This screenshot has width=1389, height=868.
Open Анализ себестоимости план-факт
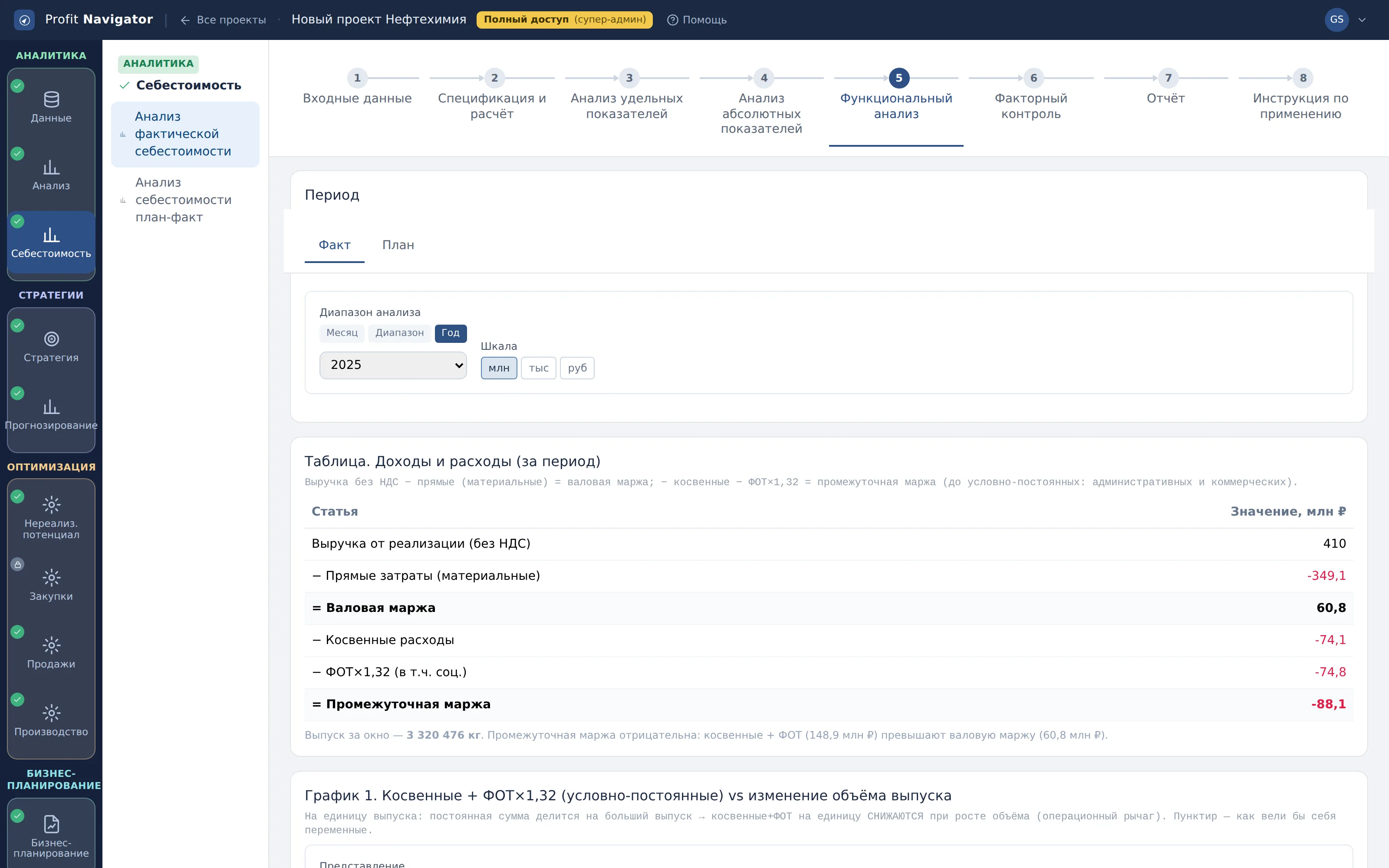(x=185, y=200)
